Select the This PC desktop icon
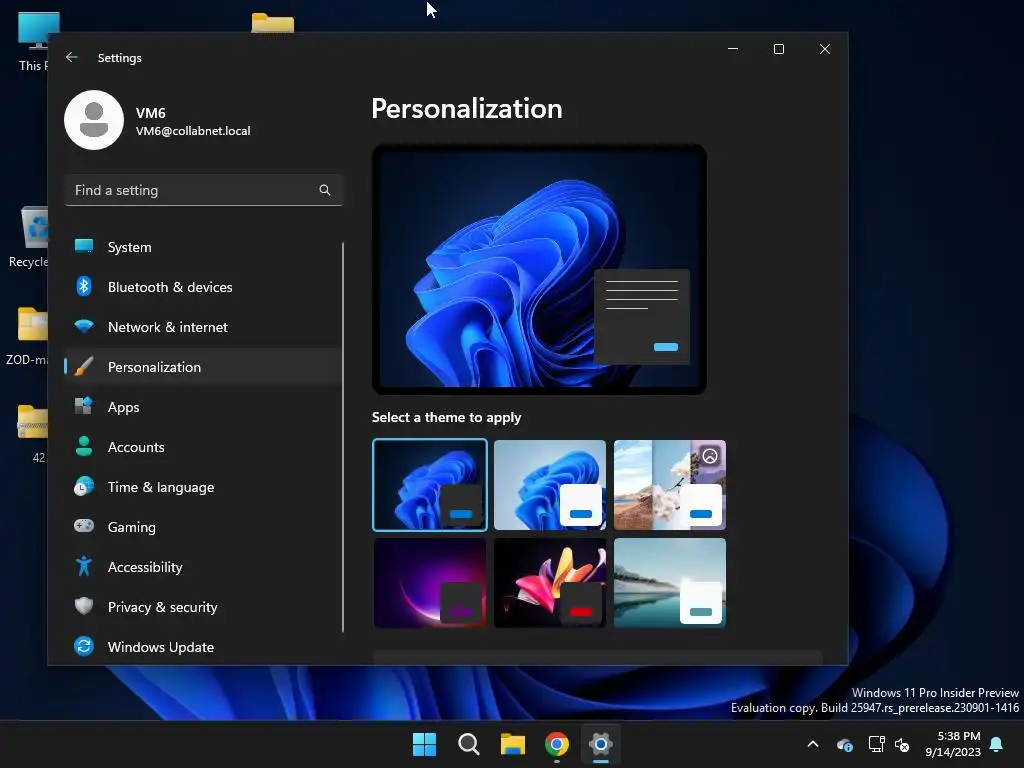This screenshot has width=1024, height=768. tap(31, 42)
